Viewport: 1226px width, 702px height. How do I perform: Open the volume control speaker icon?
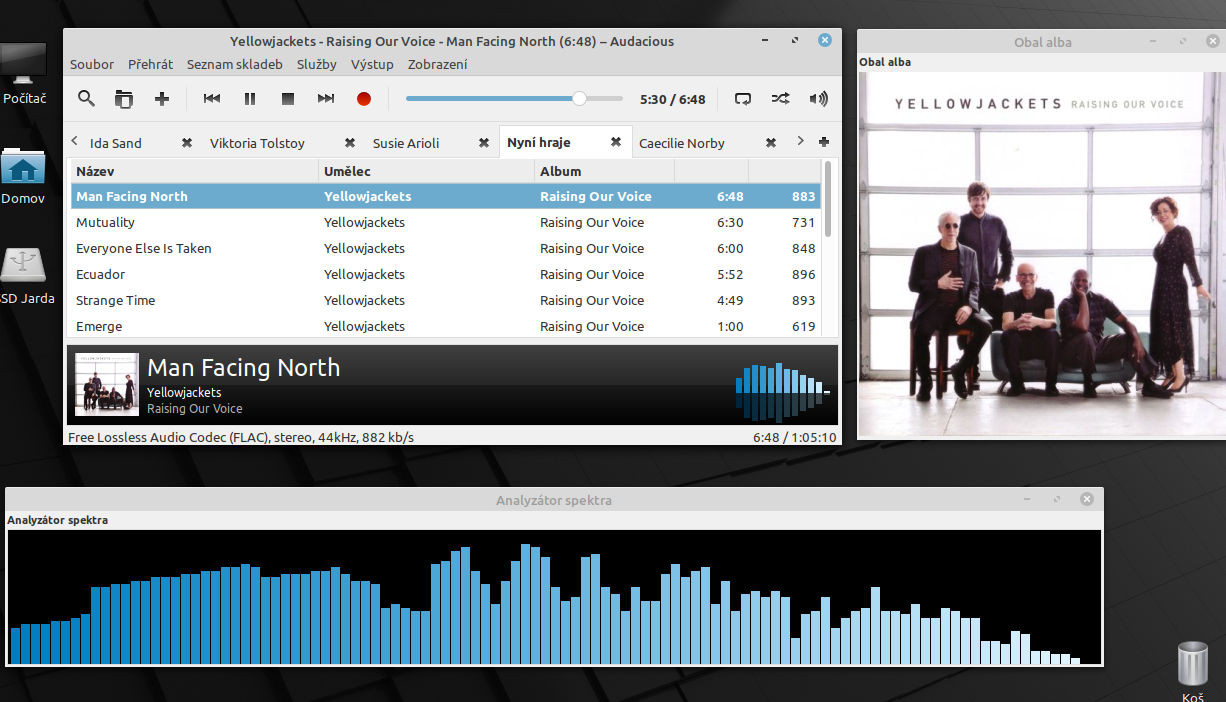click(819, 99)
